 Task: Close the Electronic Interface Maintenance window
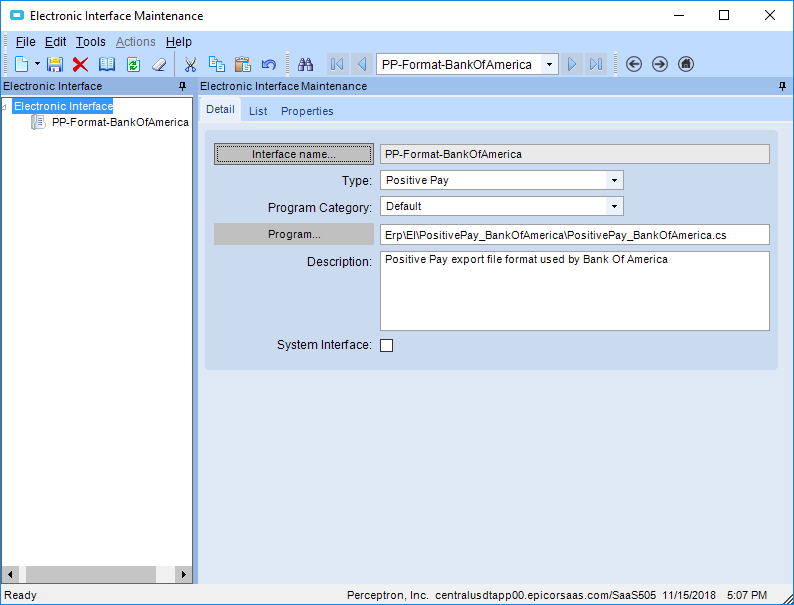pos(770,15)
